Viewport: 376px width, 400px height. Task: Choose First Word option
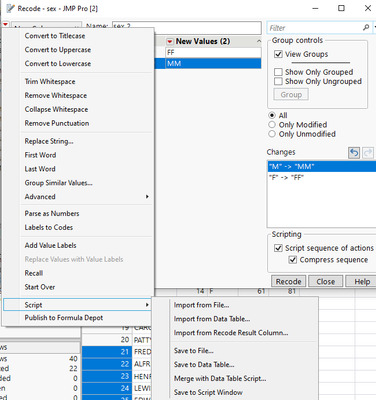click(x=40, y=155)
